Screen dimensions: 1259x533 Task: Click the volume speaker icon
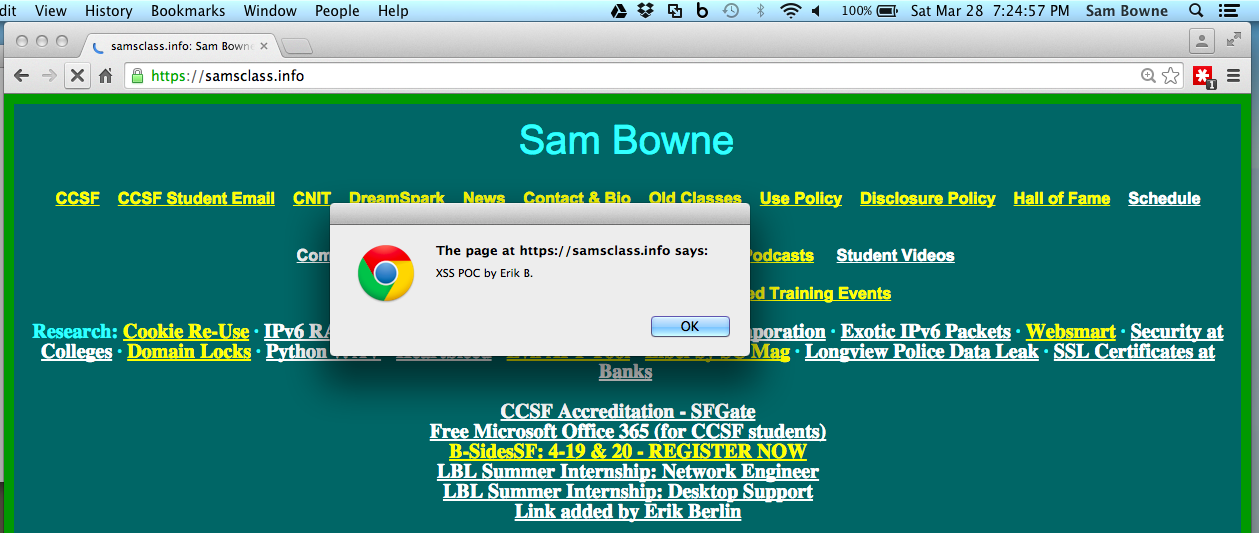click(x=816, y=11)
